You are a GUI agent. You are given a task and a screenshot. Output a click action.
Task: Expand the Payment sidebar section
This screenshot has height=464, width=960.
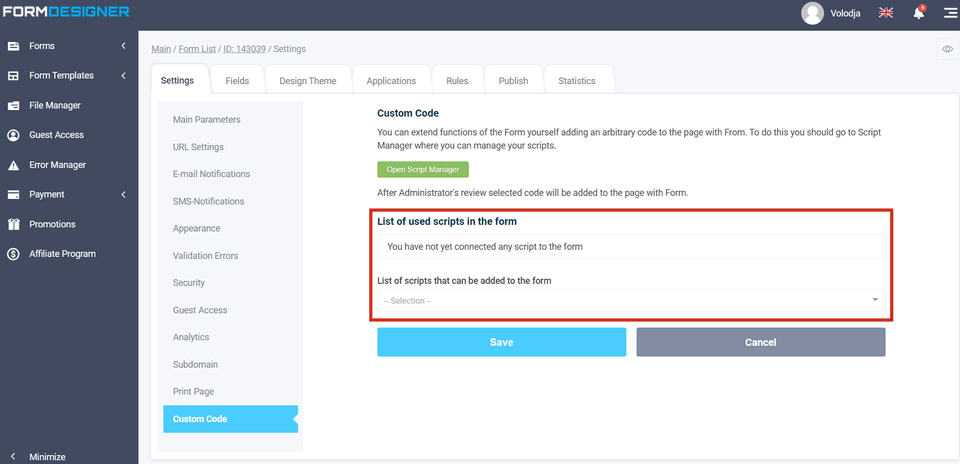(123, 194)
